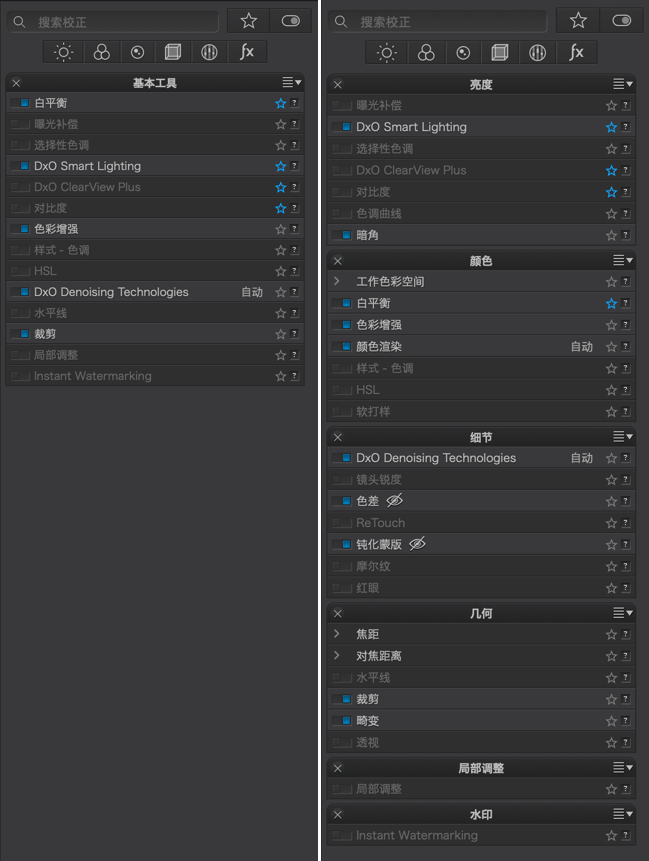Image resolution: width=649 pixels, height=861 pixels.
Task: Close the 水印 palette
Action: click(338, 814)
